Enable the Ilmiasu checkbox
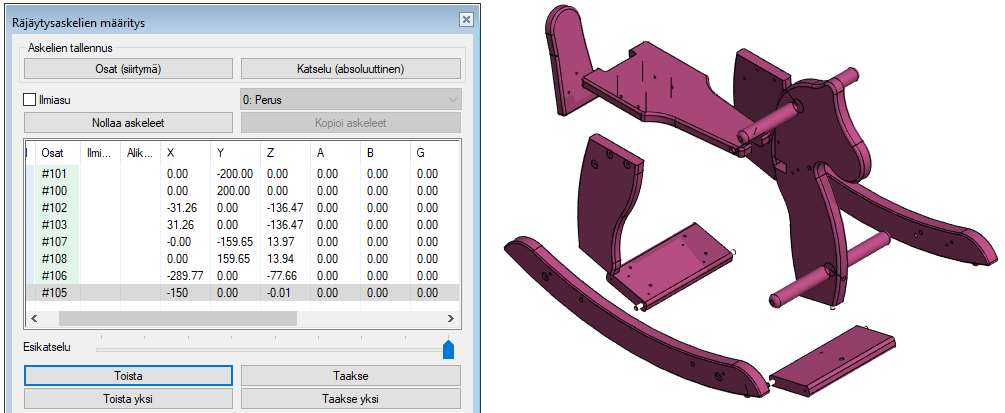Screen dimensions: 1005x413 click(29, 100)
